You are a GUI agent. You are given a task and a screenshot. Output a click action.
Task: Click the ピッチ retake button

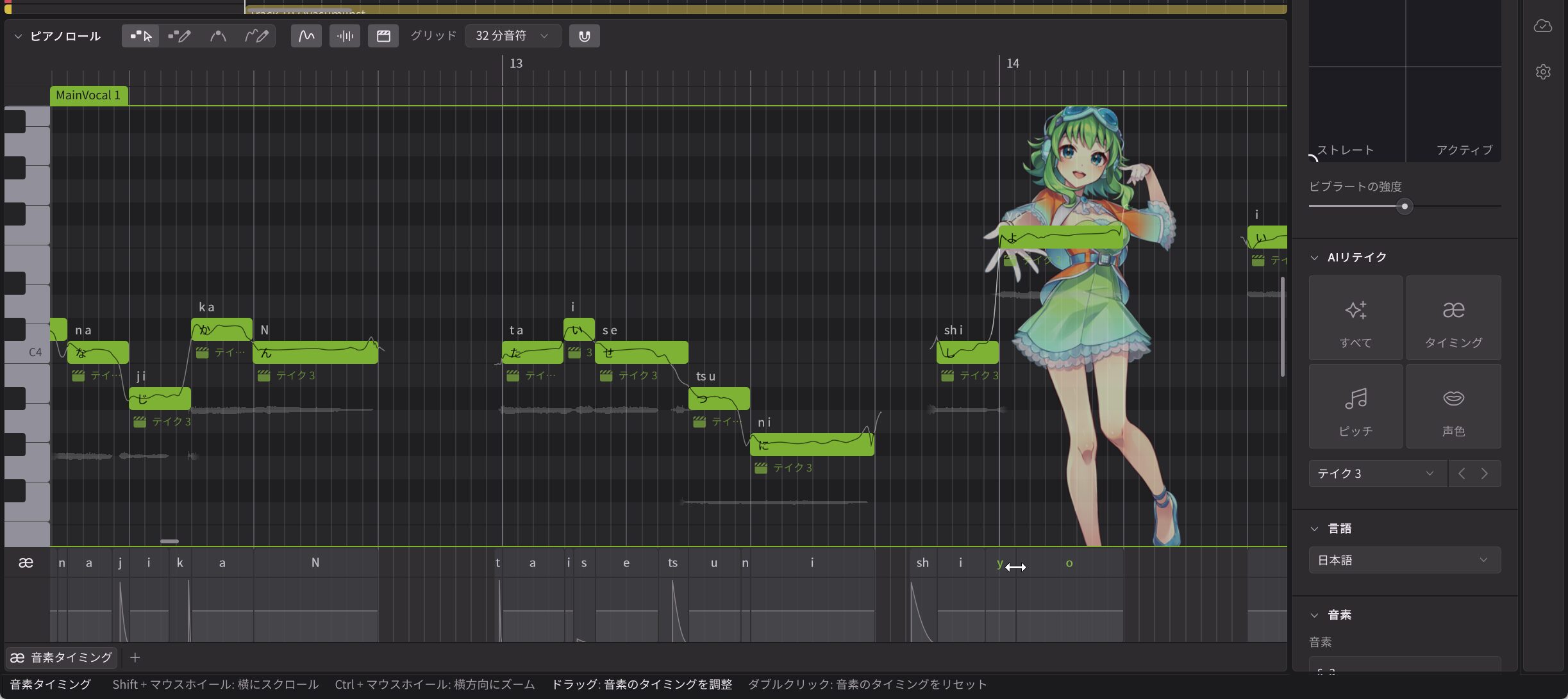(x=1356, y=406)
